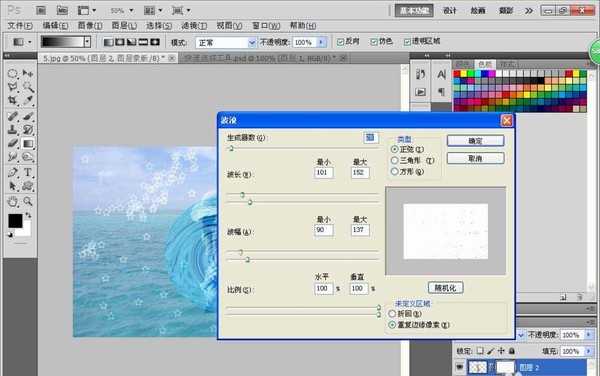
Task: Select Wrap Around (折回) option
Action: point(392,314)
